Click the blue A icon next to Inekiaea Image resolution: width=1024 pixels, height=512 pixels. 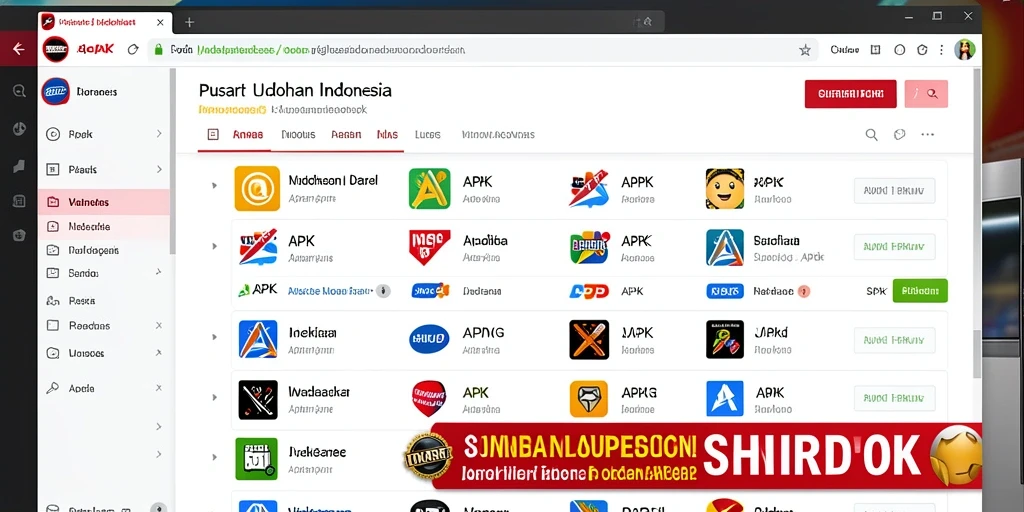258,339
